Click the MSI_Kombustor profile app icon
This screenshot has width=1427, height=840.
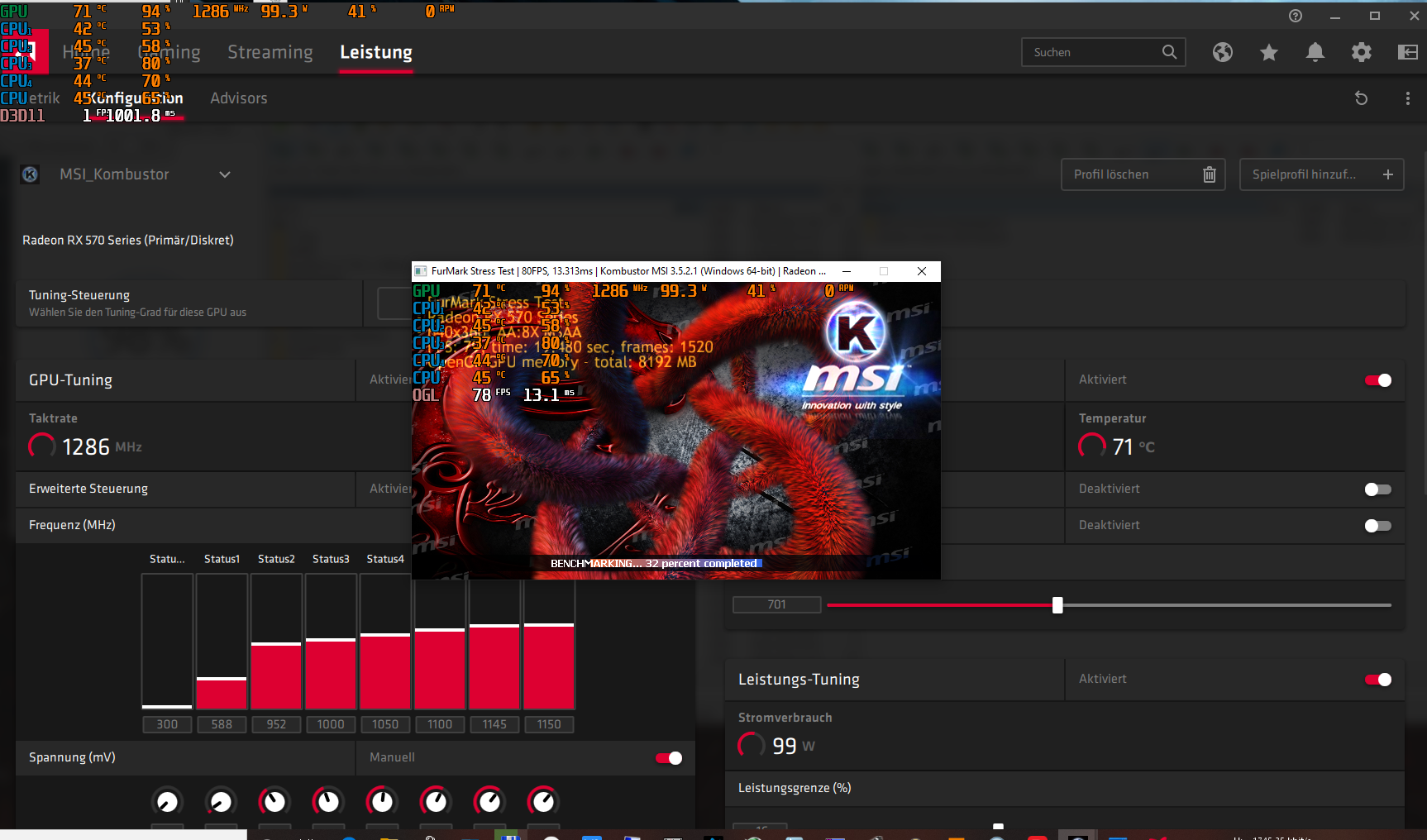(30, 174)
